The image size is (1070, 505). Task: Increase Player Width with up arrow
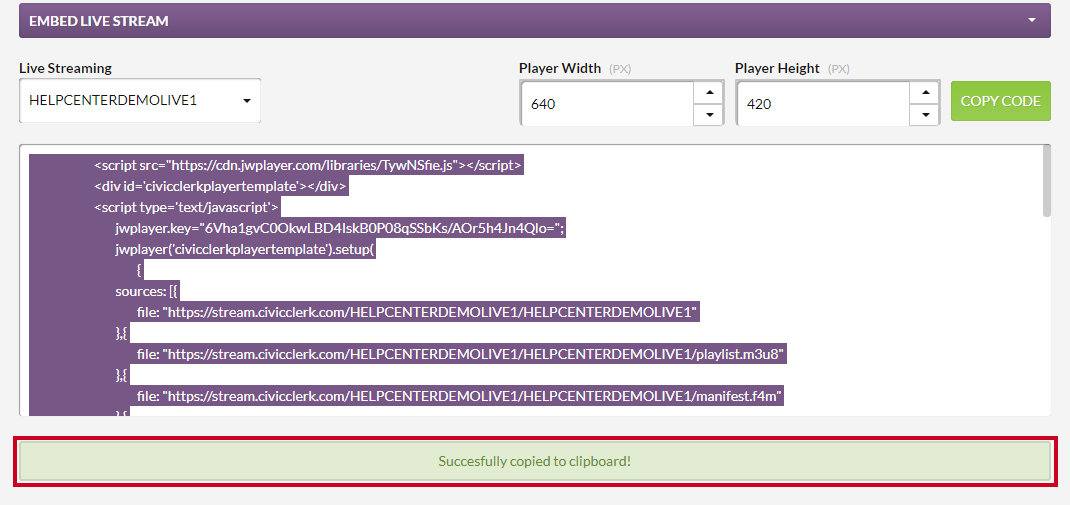[708, 92]
